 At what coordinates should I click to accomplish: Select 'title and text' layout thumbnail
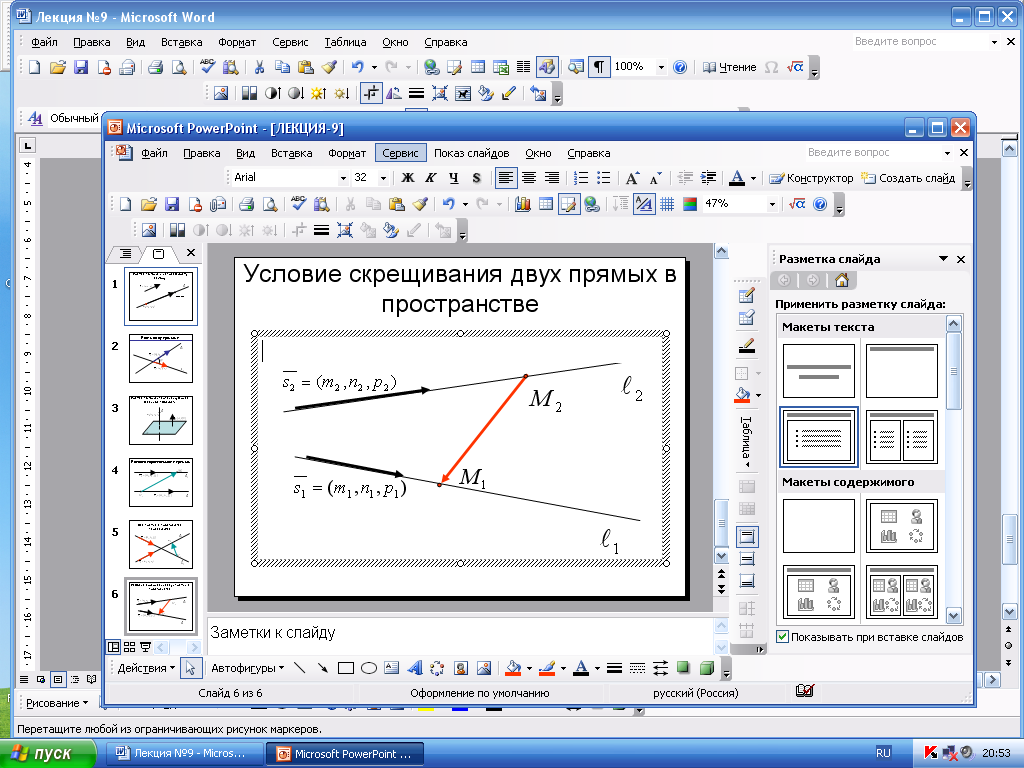click(x=818, y=436)
